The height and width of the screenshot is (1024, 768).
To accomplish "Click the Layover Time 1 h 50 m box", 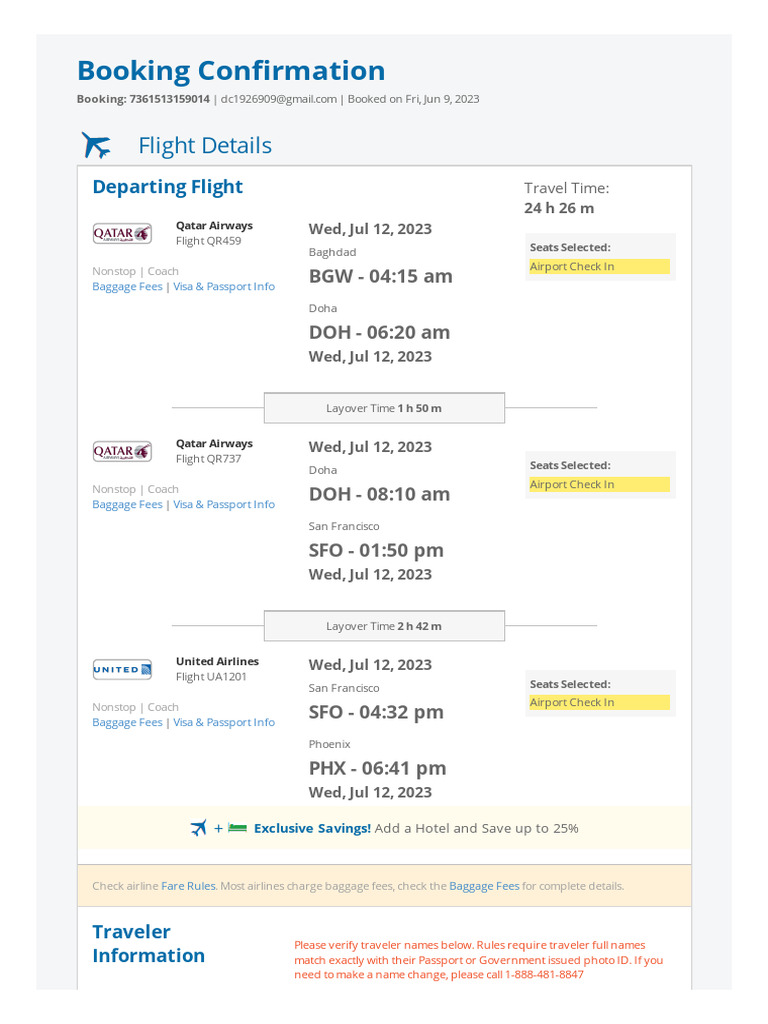I will coord(384,408).
